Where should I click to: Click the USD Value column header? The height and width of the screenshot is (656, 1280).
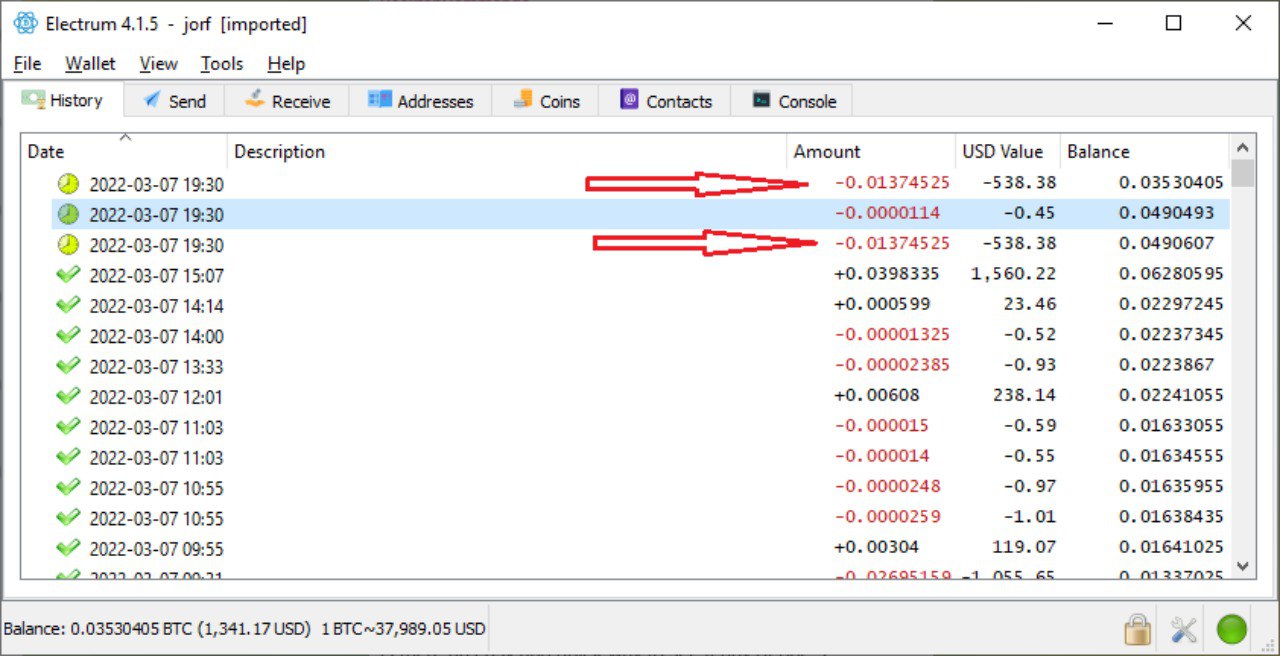pos(1007,151)
